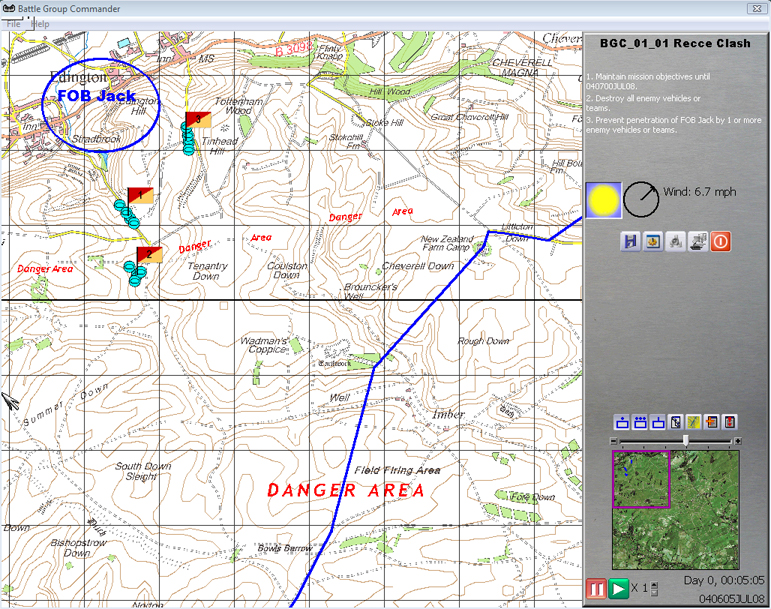Select the single-dot unit symbol icon

[x=621, y=422]
